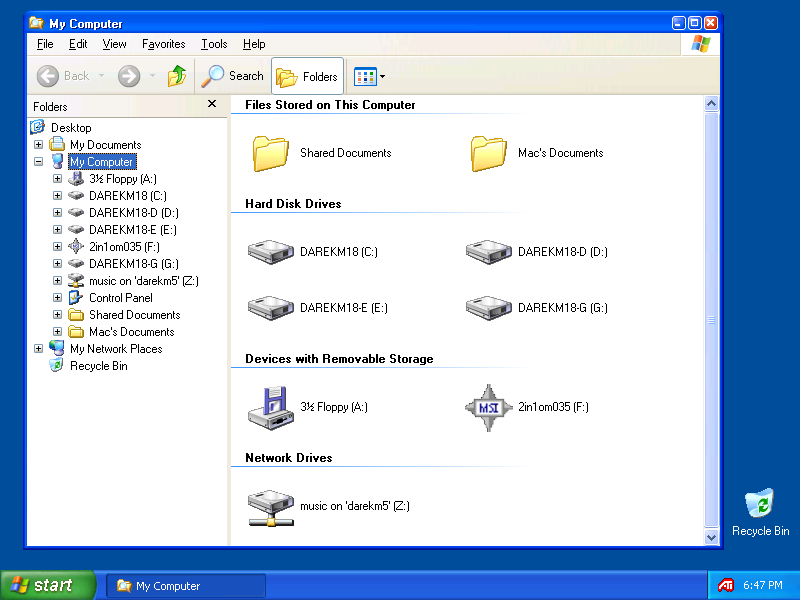
Task: Select the 3½ Floppy (A:) icon in main pane
Action: pos(271,408)
